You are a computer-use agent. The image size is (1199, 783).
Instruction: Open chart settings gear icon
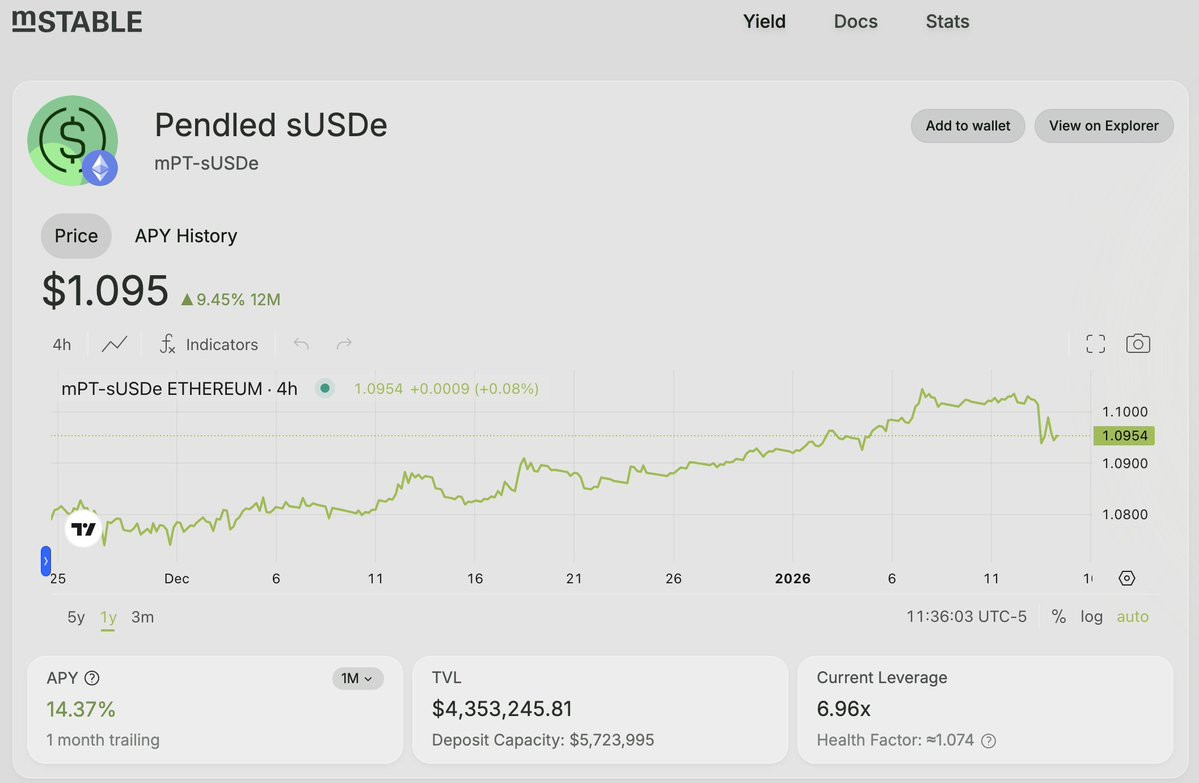click(x=1127, y=578)
